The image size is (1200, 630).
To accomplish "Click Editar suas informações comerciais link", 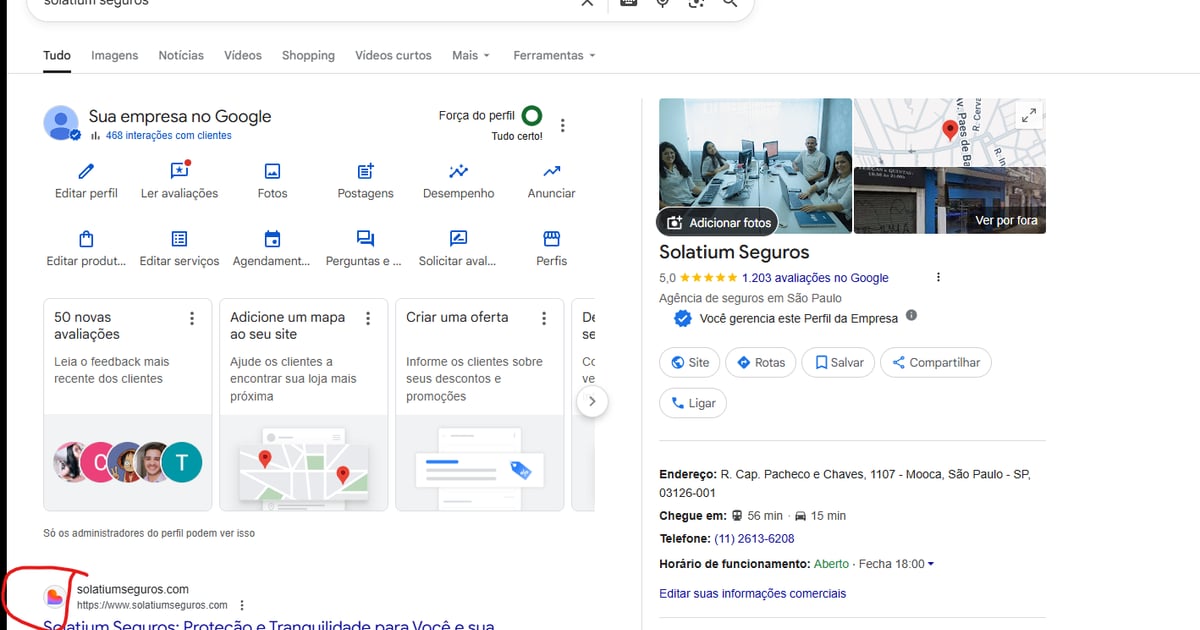I will 752,593.
